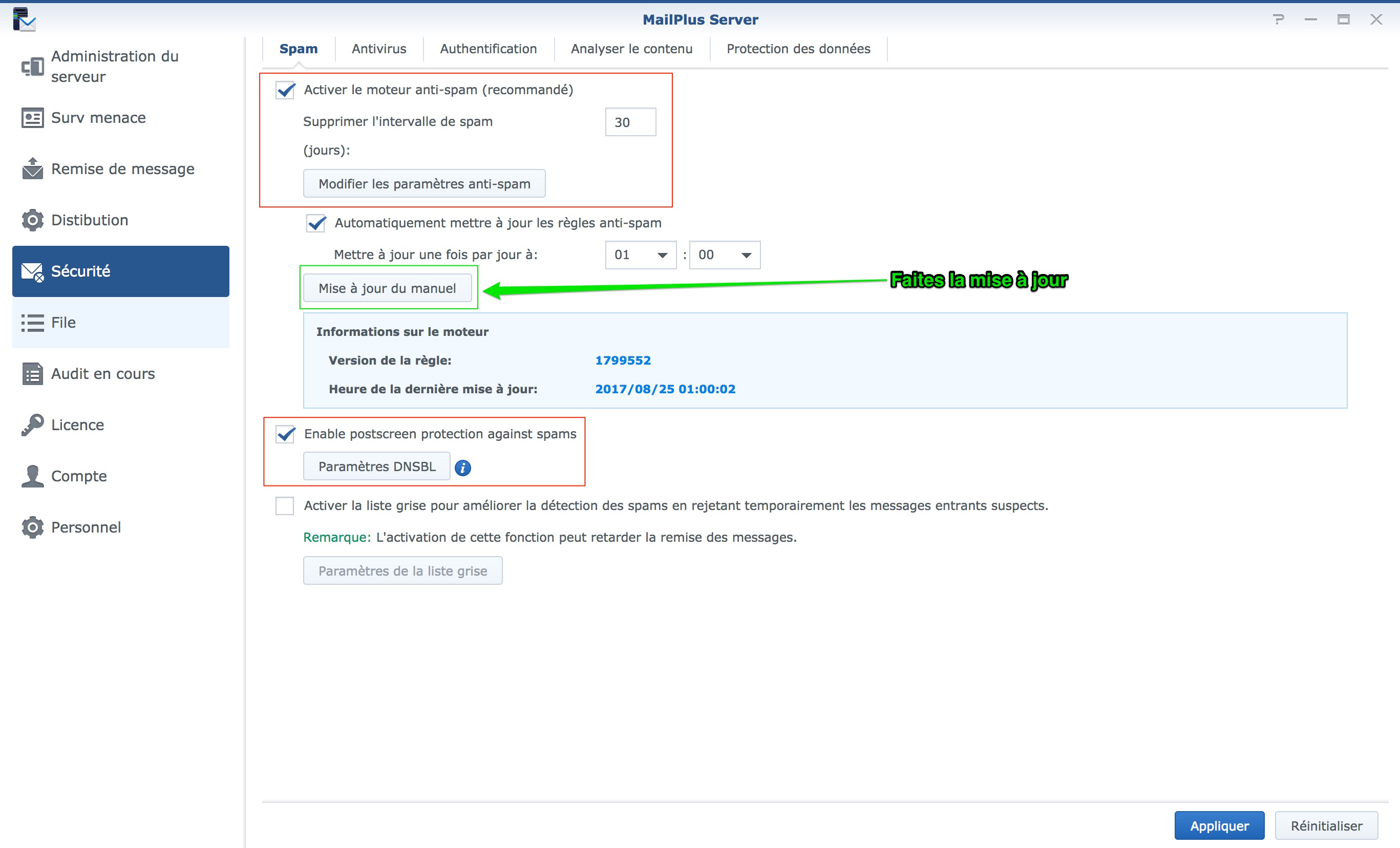Disable postscreen protection checkbox
The image size is (1400, 848).
(x=285, y=434)
